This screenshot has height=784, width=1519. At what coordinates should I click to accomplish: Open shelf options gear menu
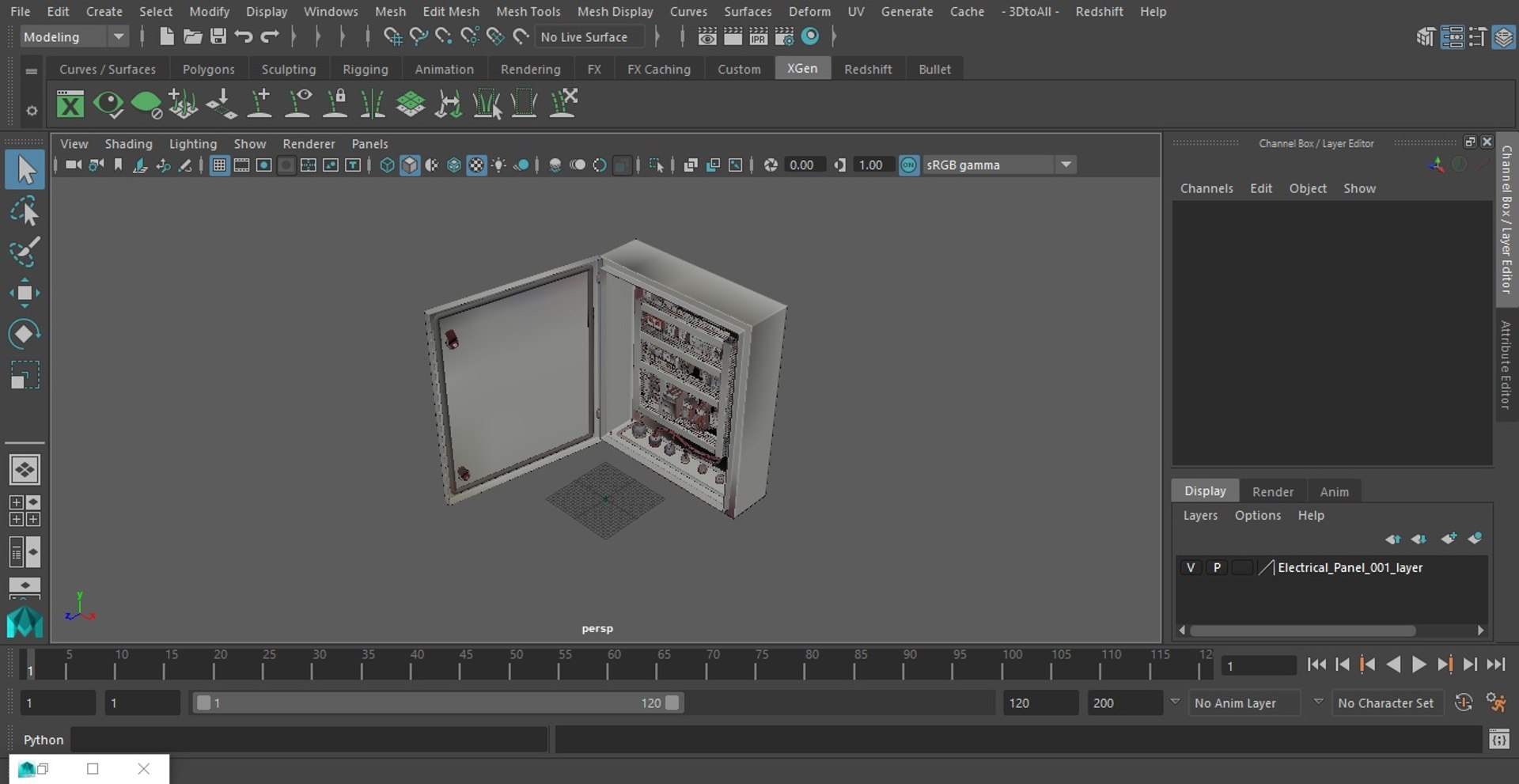click(32, 111)
